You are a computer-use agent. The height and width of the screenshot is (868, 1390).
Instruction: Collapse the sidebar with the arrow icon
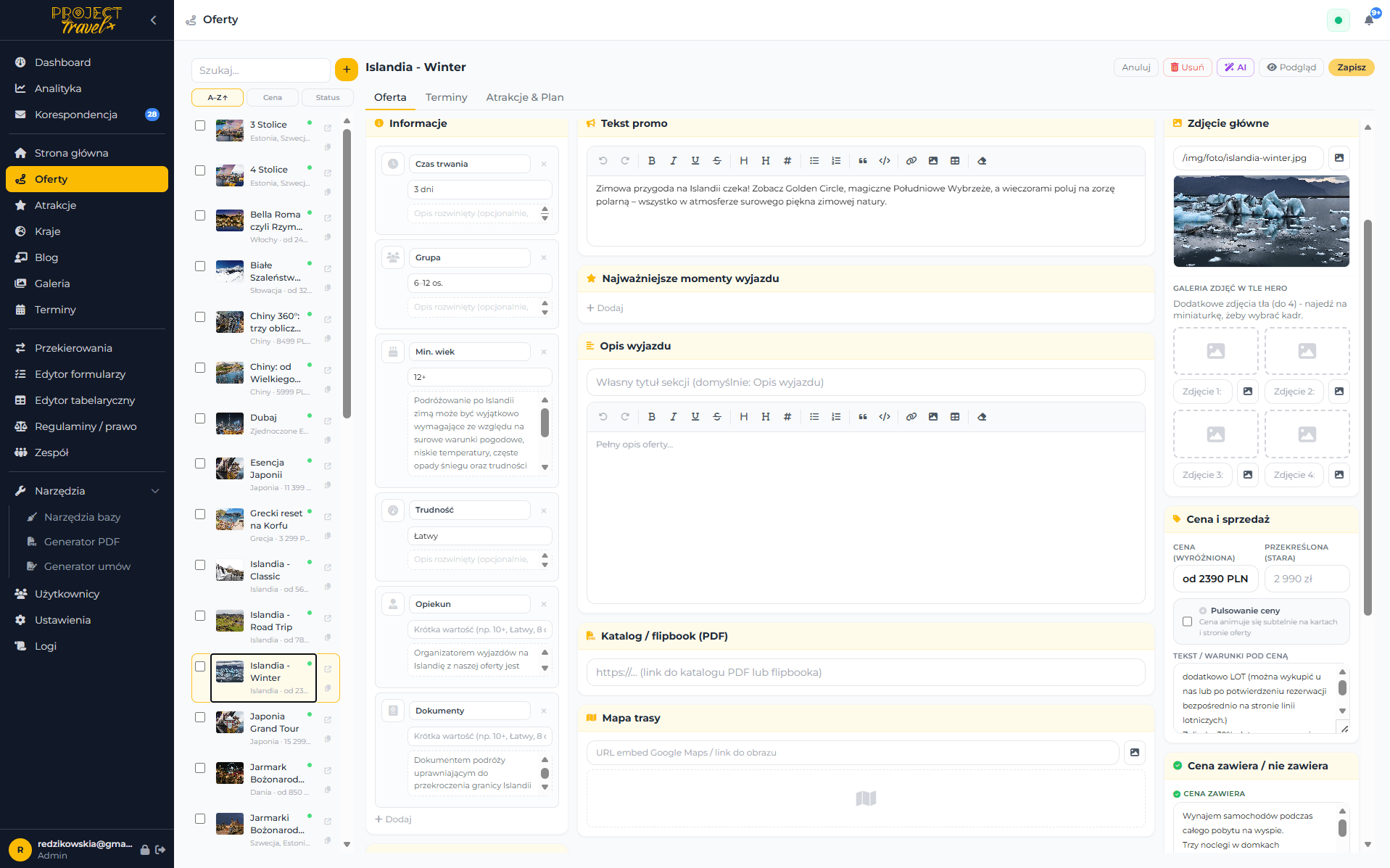pos(153,20)
